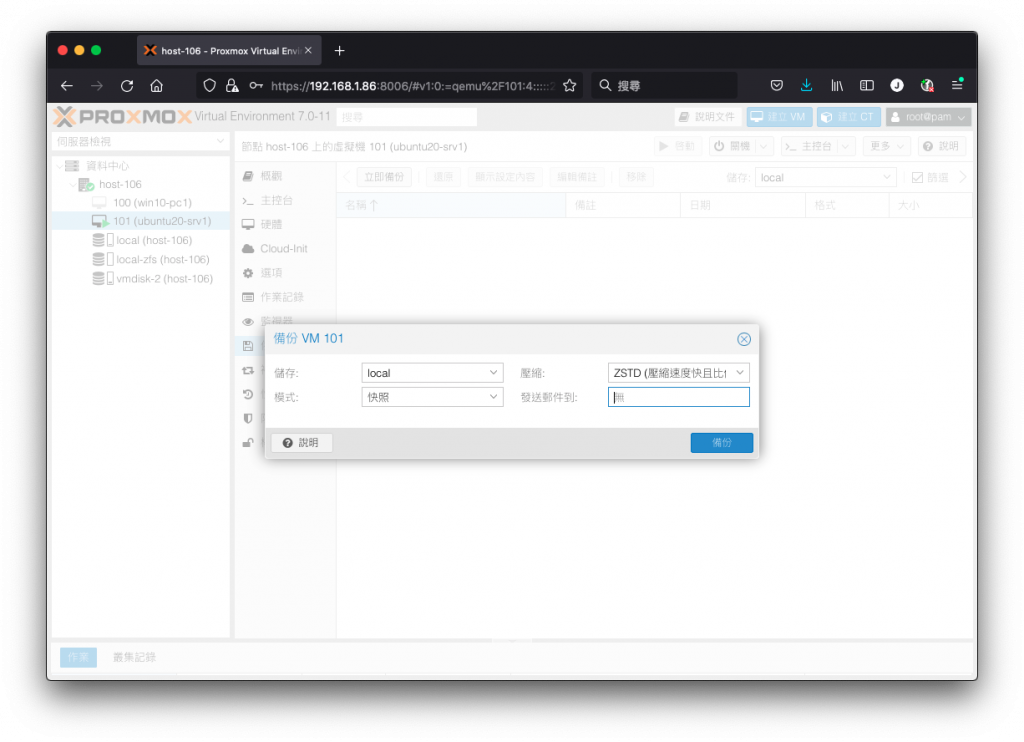
Task: Focus the 發送郵件到 email input field
Action: coord(678,397)
